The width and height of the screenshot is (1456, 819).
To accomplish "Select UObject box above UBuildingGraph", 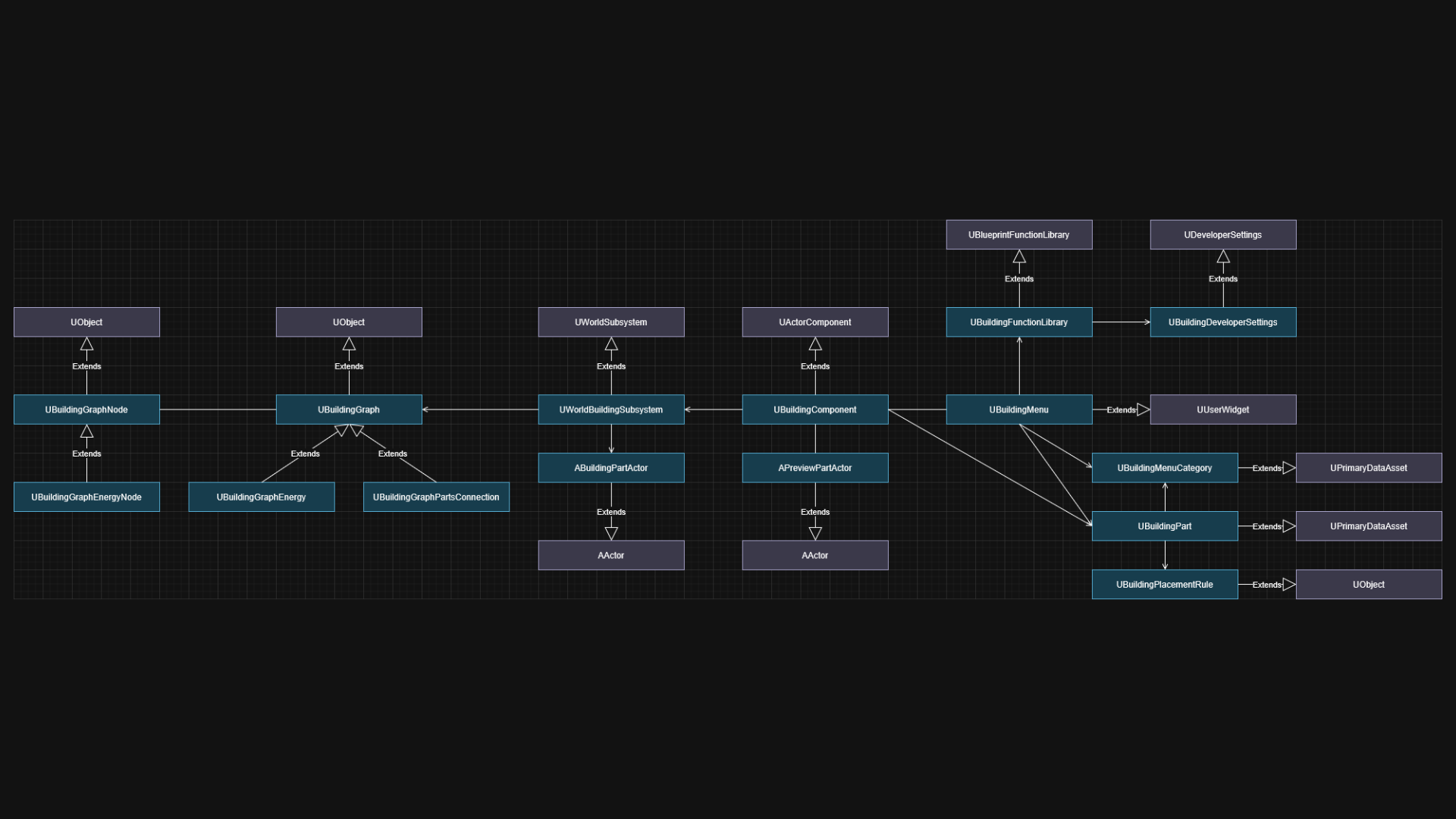I will [349, 322].
